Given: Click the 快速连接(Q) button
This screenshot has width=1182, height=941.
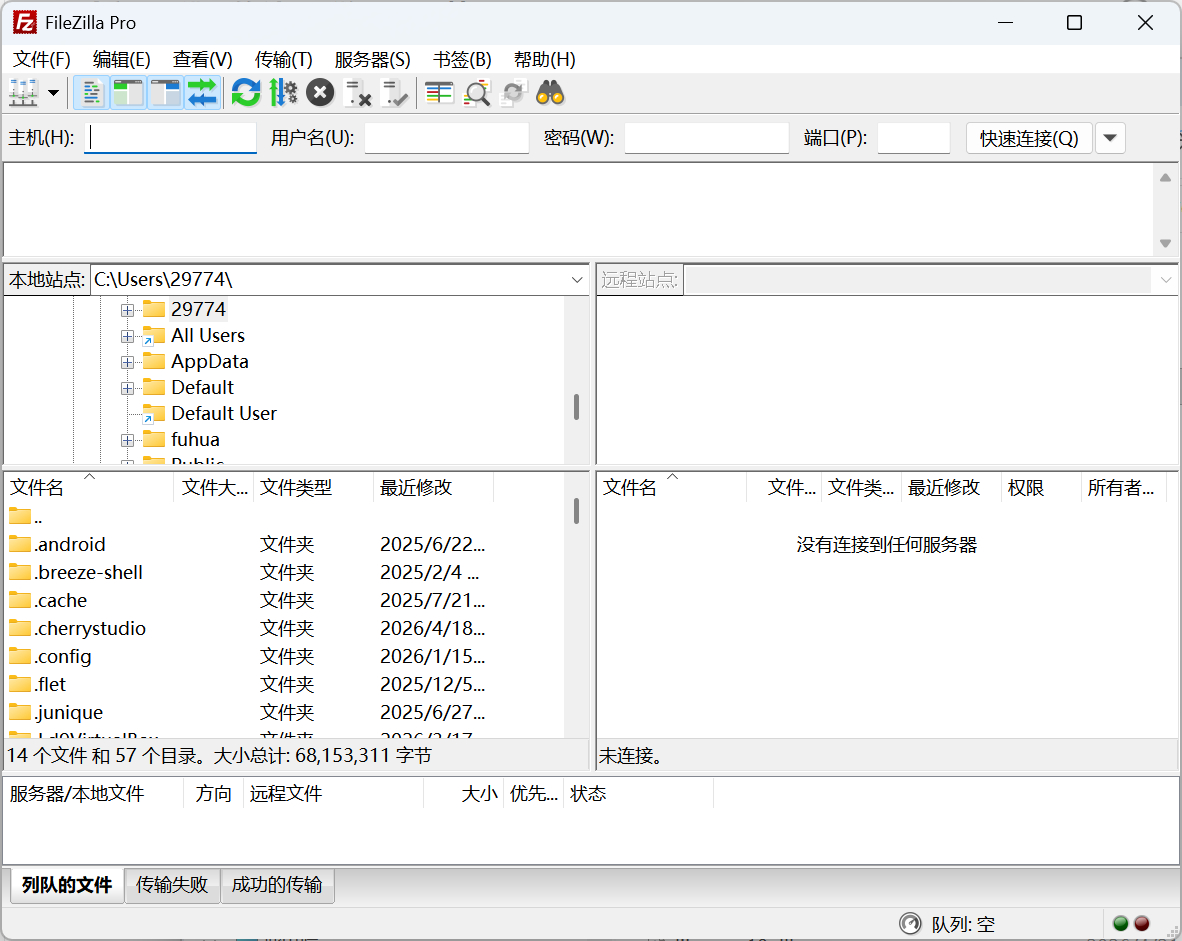Looking at the screenshot, I should coord(1029,138).
